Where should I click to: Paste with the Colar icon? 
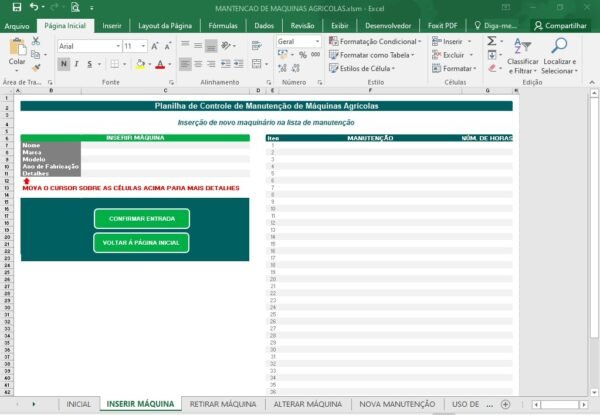click(17, 47)
